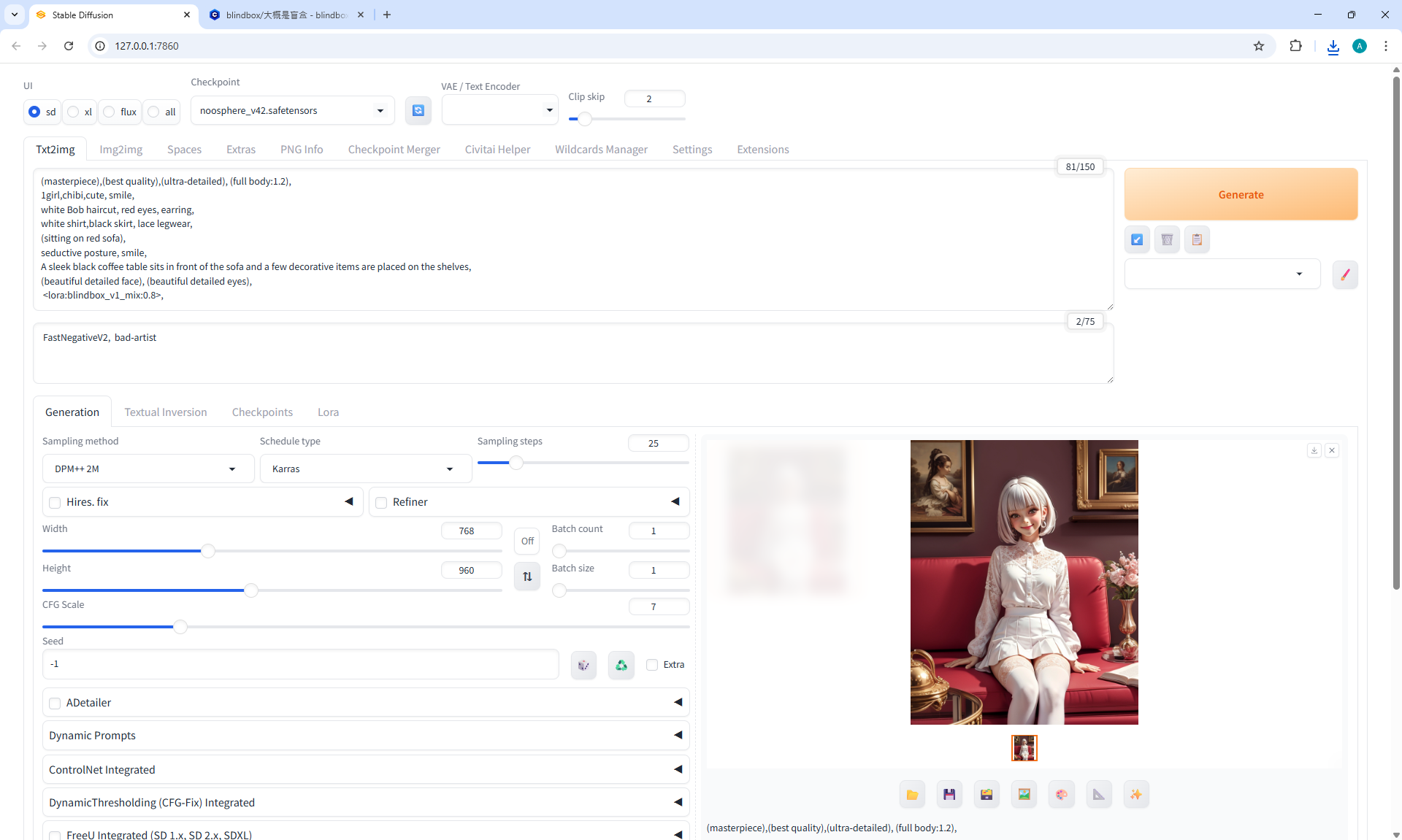Viewport: 1402px width, 840px height.
Task: Open the Lora sub-tab
Action: coord(328,412)
